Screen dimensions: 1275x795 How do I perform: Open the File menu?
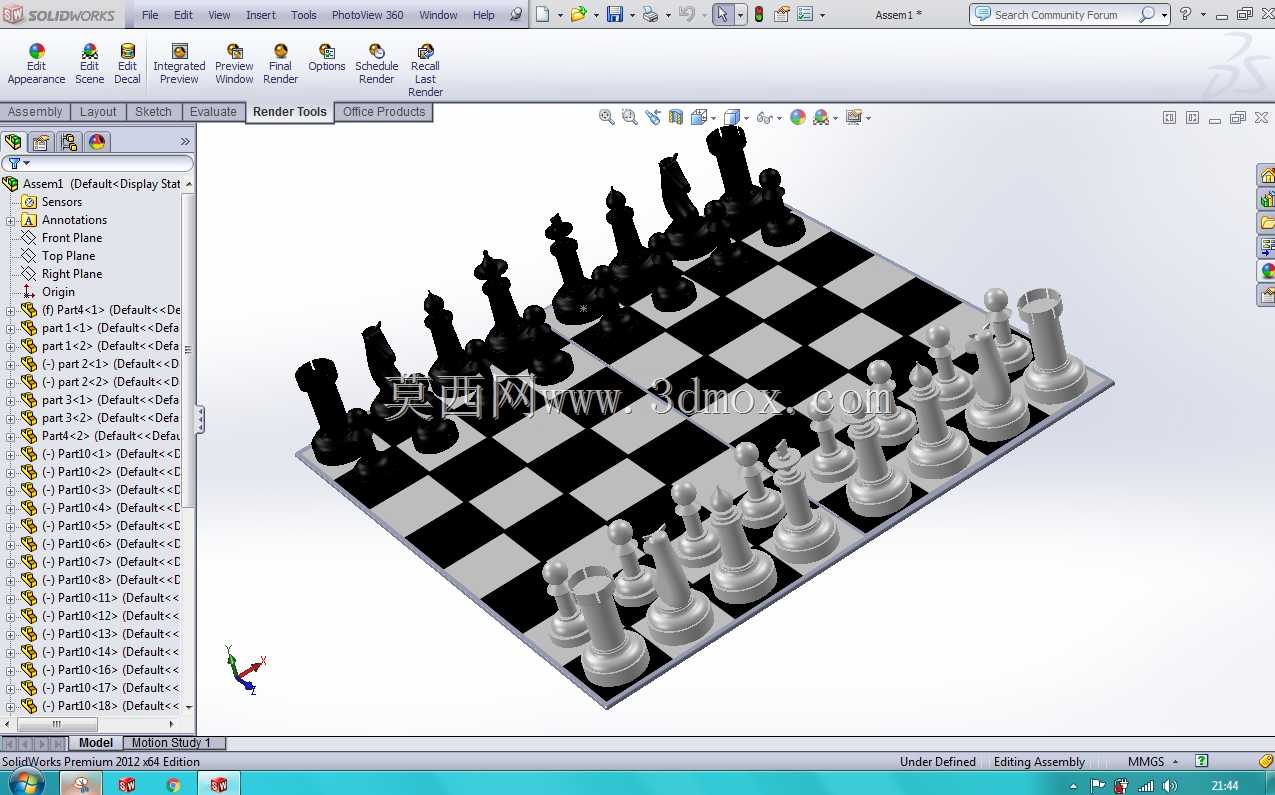coord(150,15)
